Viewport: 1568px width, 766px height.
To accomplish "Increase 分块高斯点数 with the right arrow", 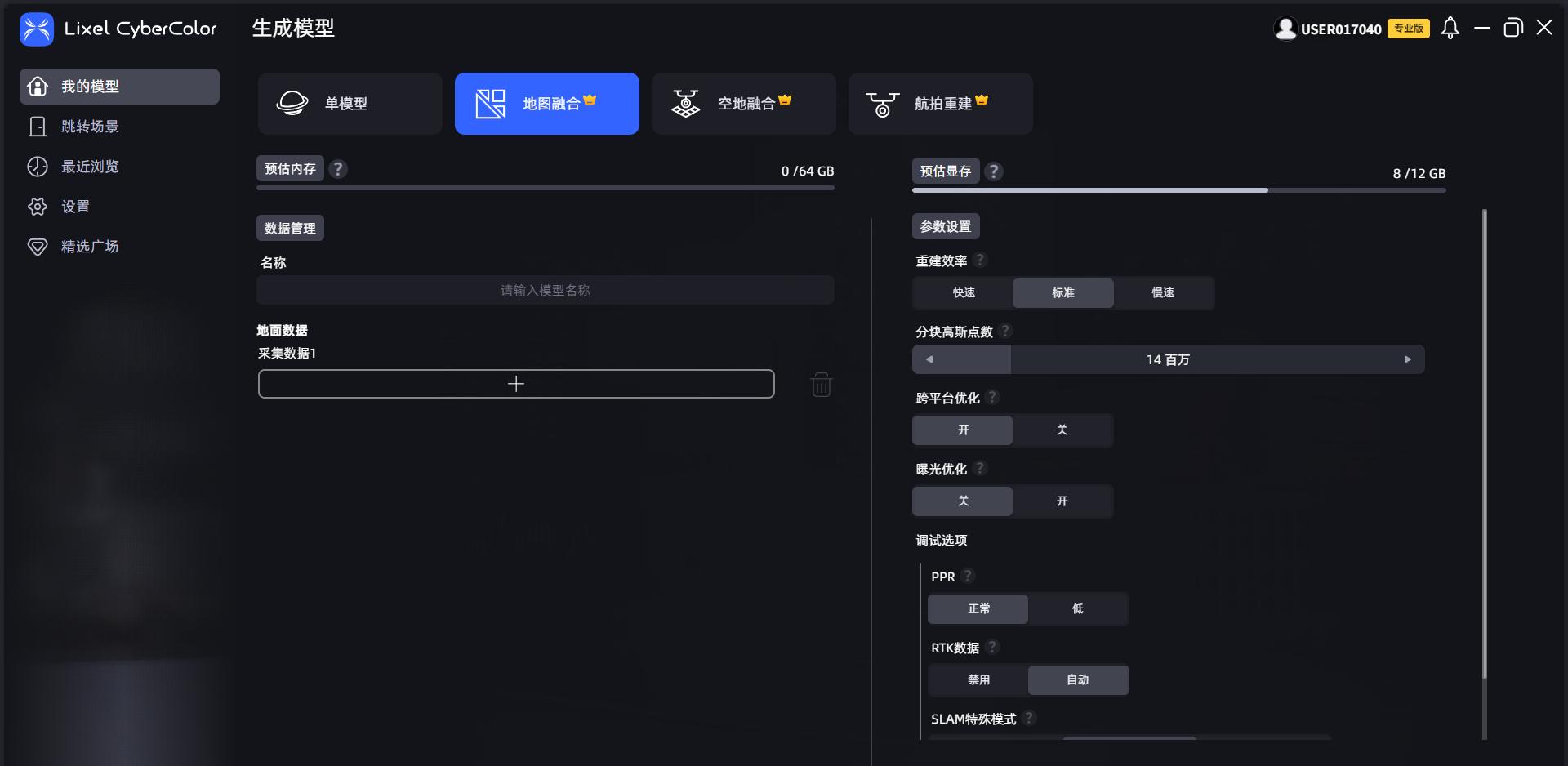I will [x=1407, y=359].
